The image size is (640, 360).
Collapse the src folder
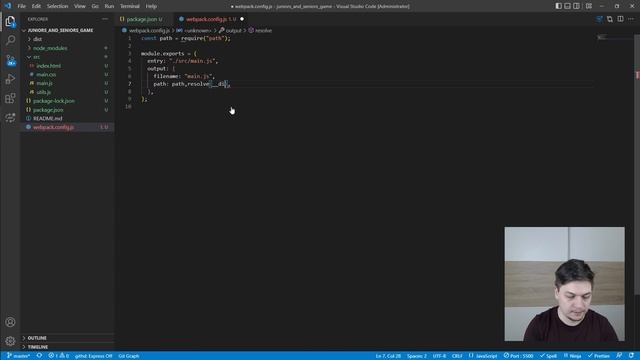(36, 57)
